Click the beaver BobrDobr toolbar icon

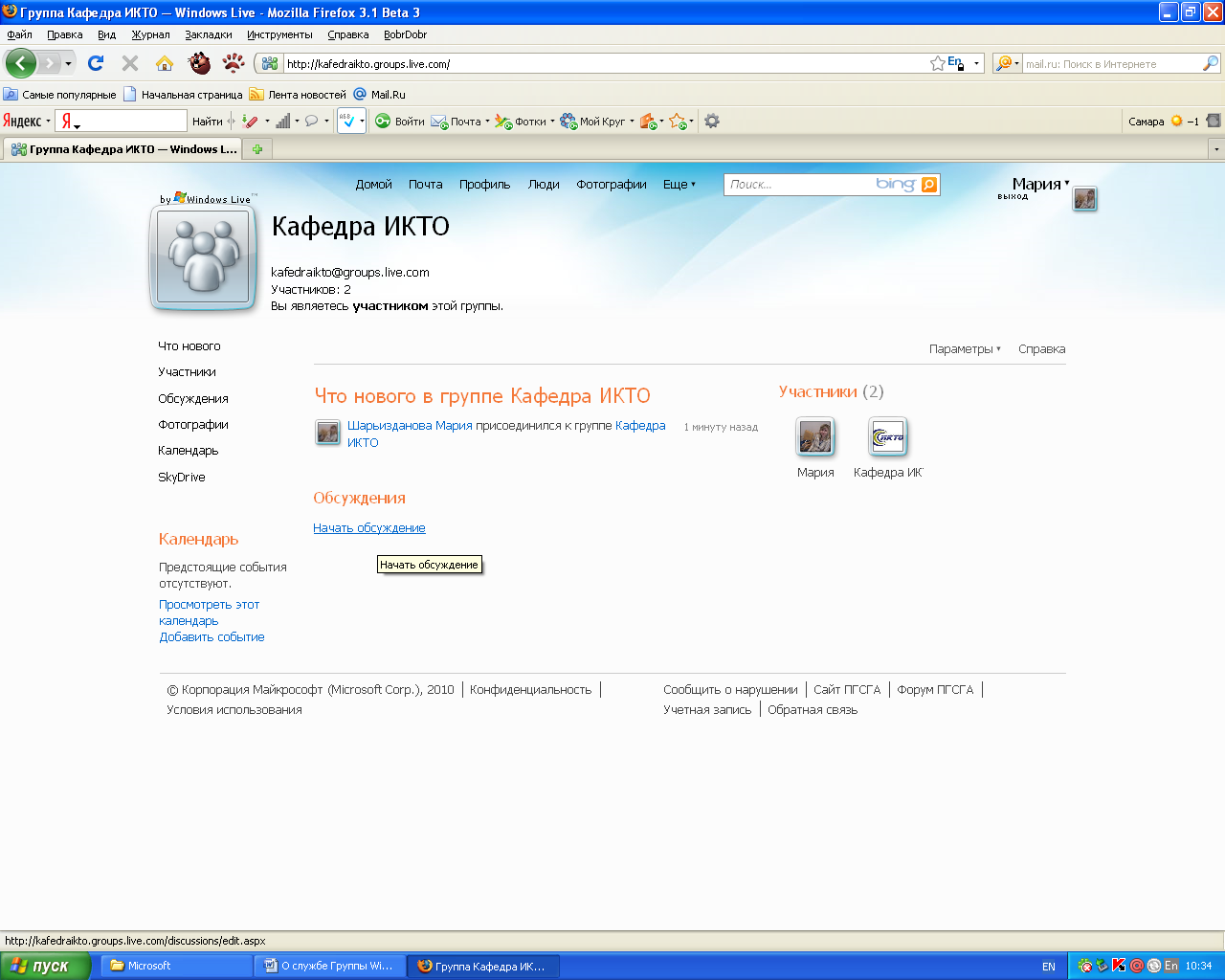tap(199, 63)
